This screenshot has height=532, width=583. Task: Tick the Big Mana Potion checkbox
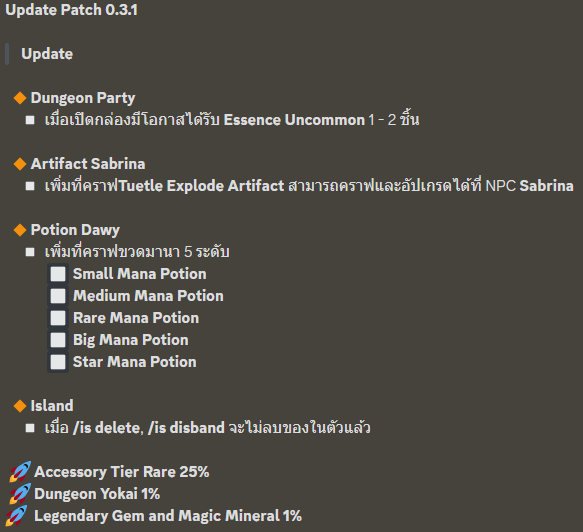point(58,340)
